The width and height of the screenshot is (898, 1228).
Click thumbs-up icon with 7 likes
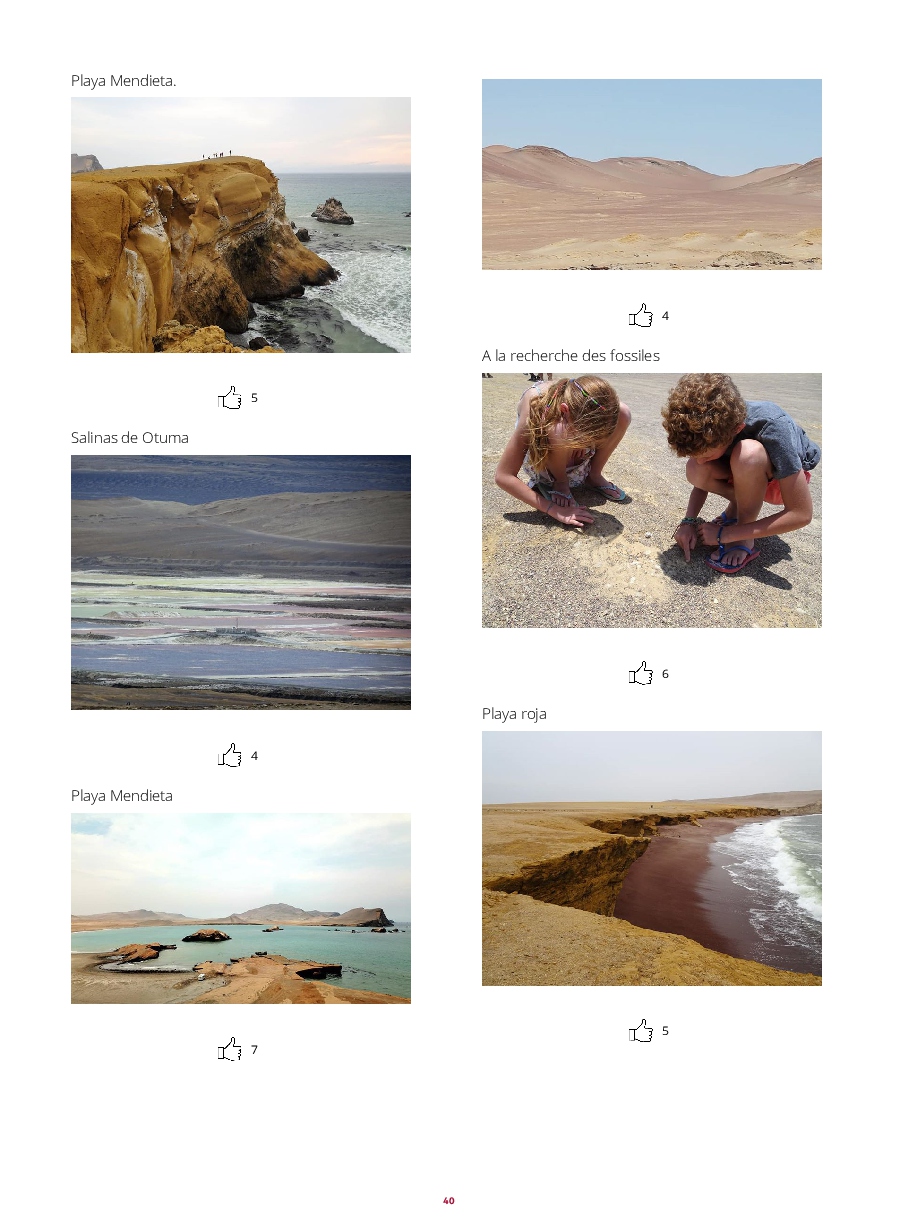pos(230,1049)
